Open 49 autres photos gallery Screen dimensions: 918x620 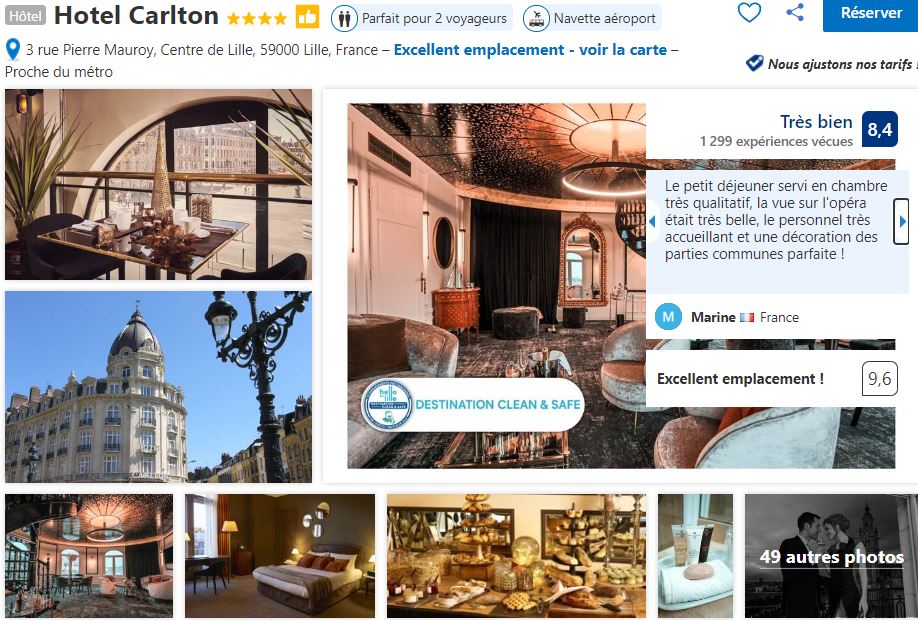tap(831, 556)
